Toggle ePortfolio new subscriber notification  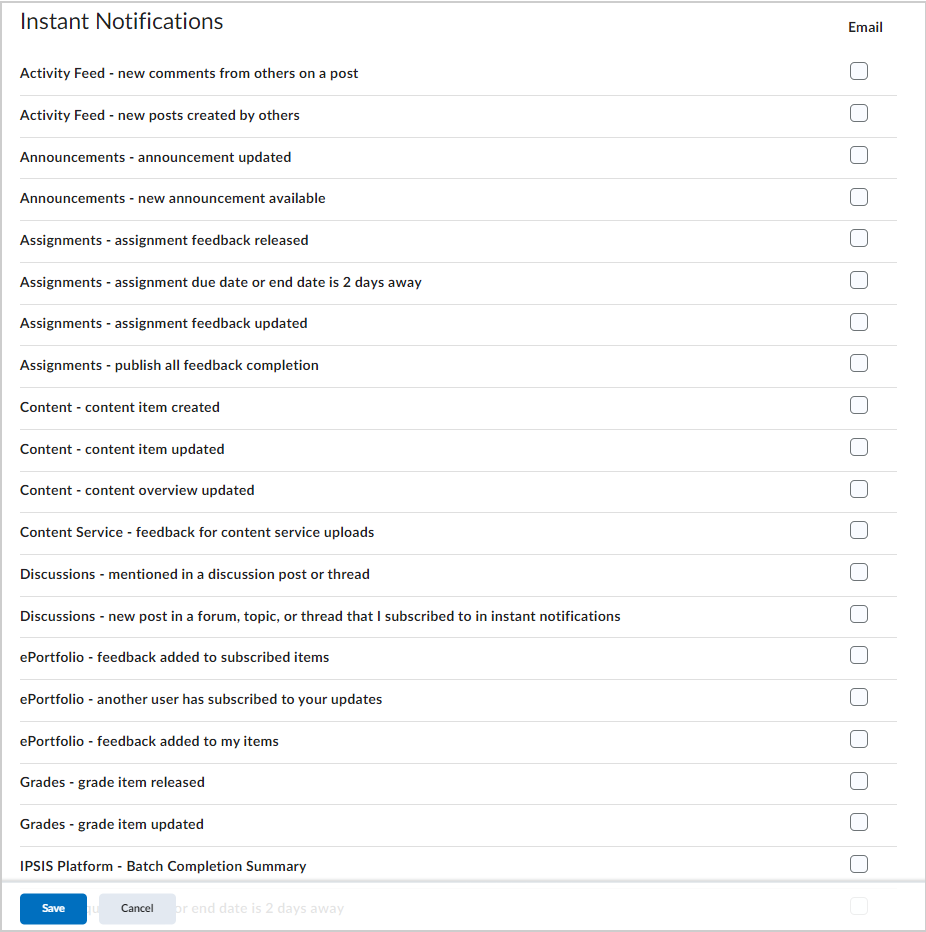point(859,697)
